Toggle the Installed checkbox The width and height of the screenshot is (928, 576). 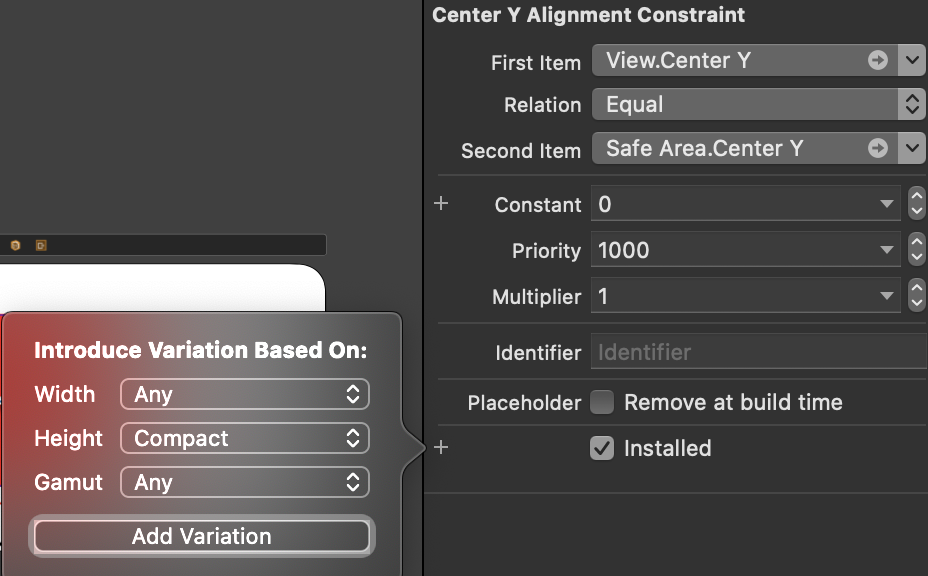(602, 448)
